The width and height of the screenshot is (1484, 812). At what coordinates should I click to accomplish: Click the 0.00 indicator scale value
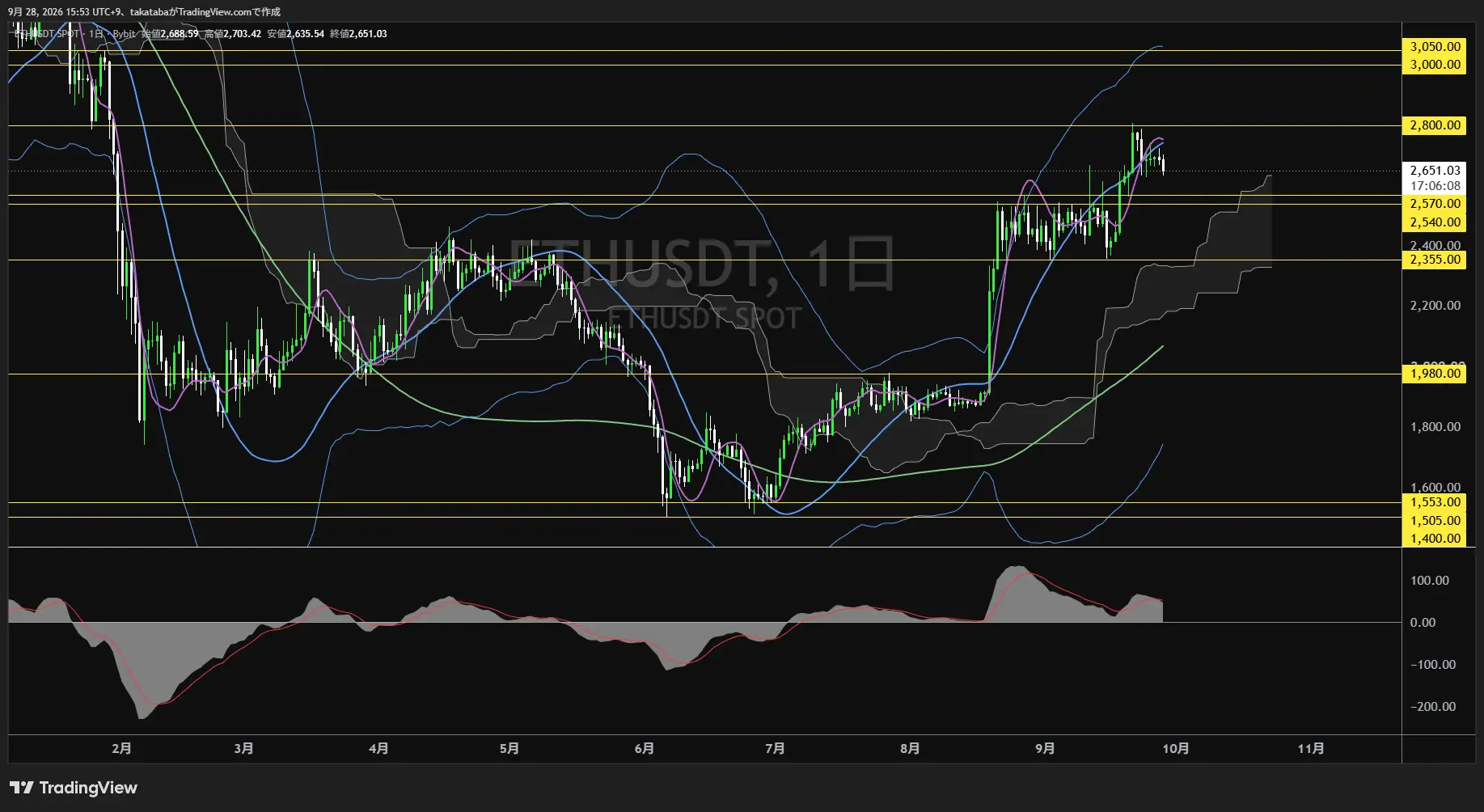pyautogui.click(x=1423, y=623)
